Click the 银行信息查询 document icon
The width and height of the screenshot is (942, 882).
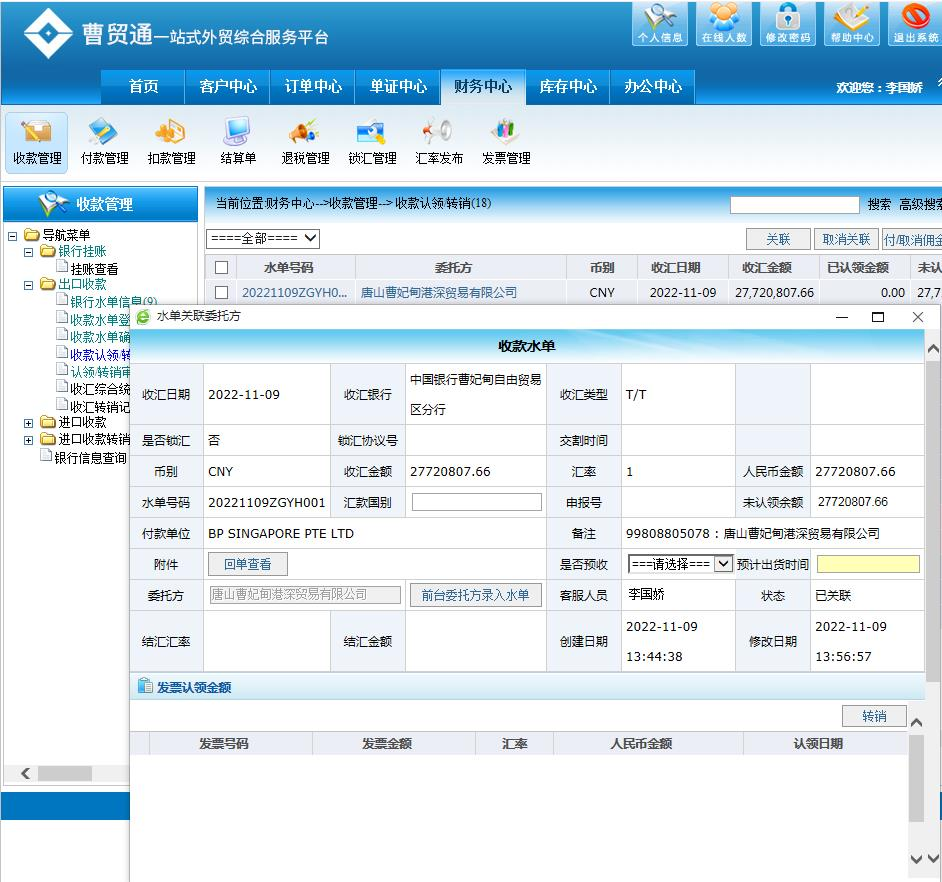pos(46,456)
